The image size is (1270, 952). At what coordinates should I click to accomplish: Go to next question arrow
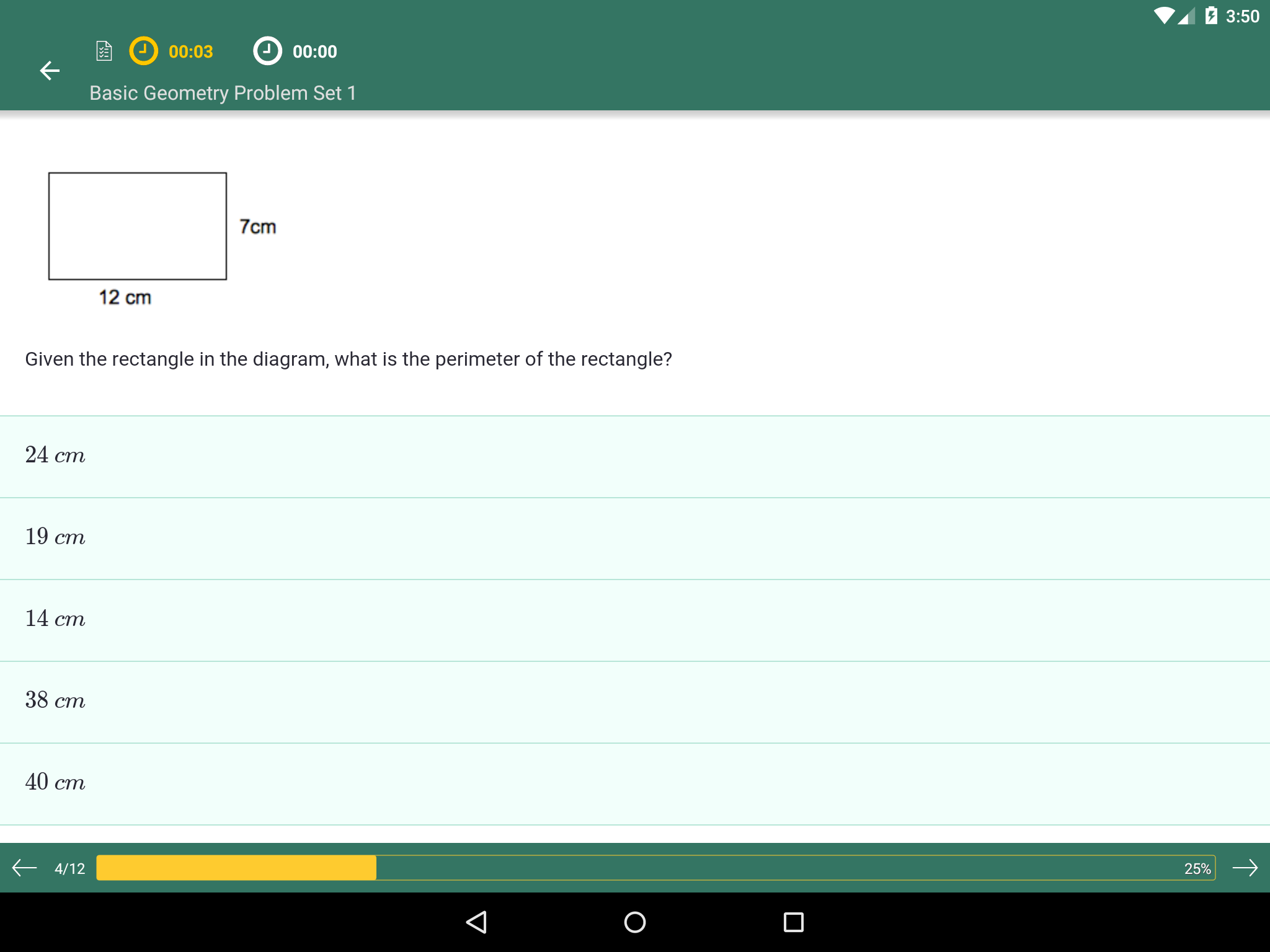tap(1245, 868)
